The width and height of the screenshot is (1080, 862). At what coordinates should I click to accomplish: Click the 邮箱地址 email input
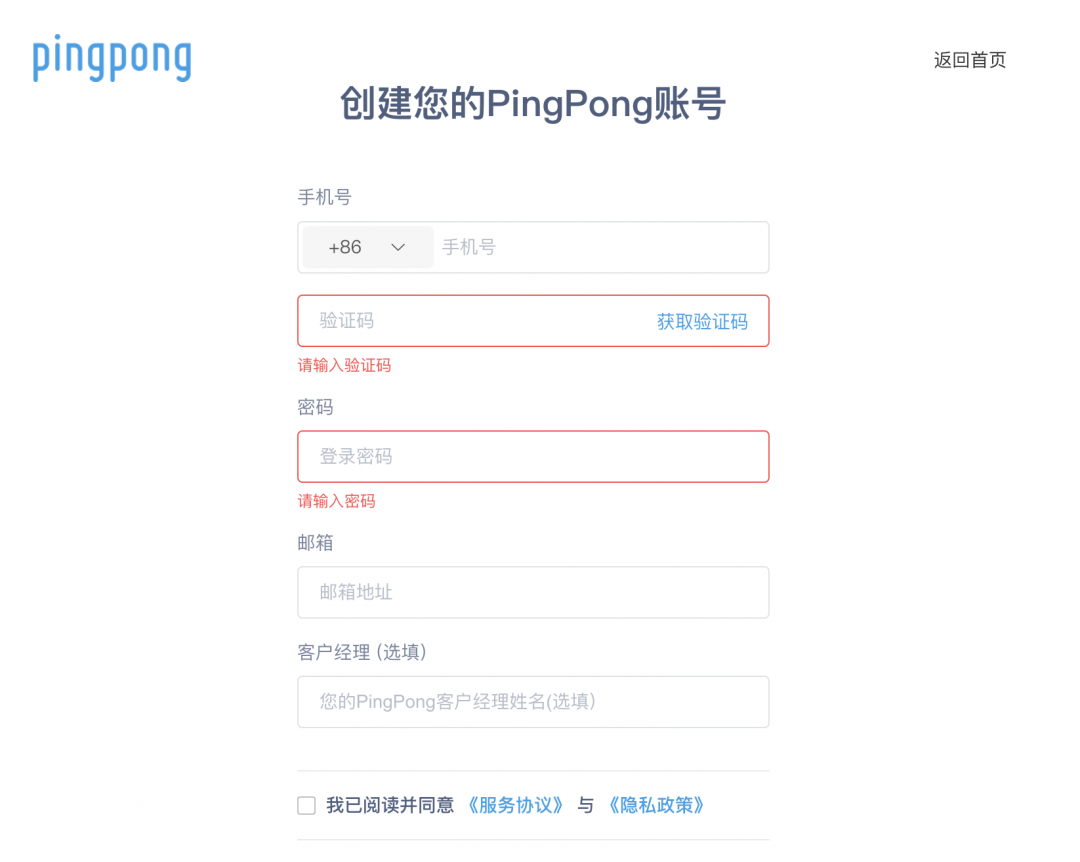(x=532, y=592)
